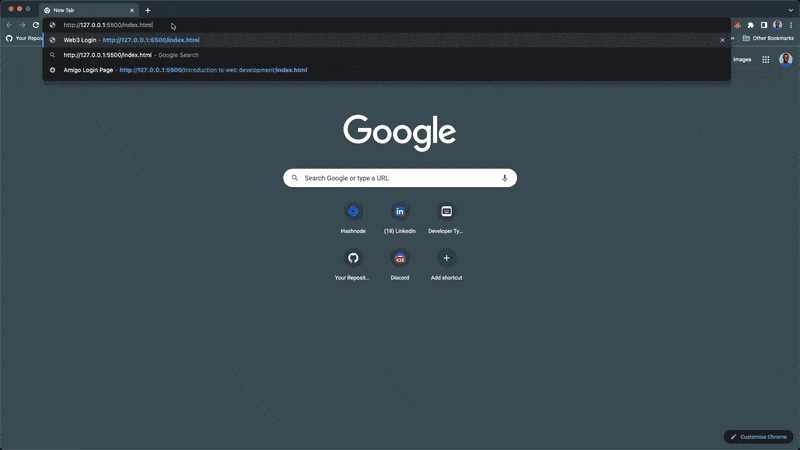Click the Search Google or type a URL box
The height and width of the screenshot is (450, 800).
click(400, 178)
